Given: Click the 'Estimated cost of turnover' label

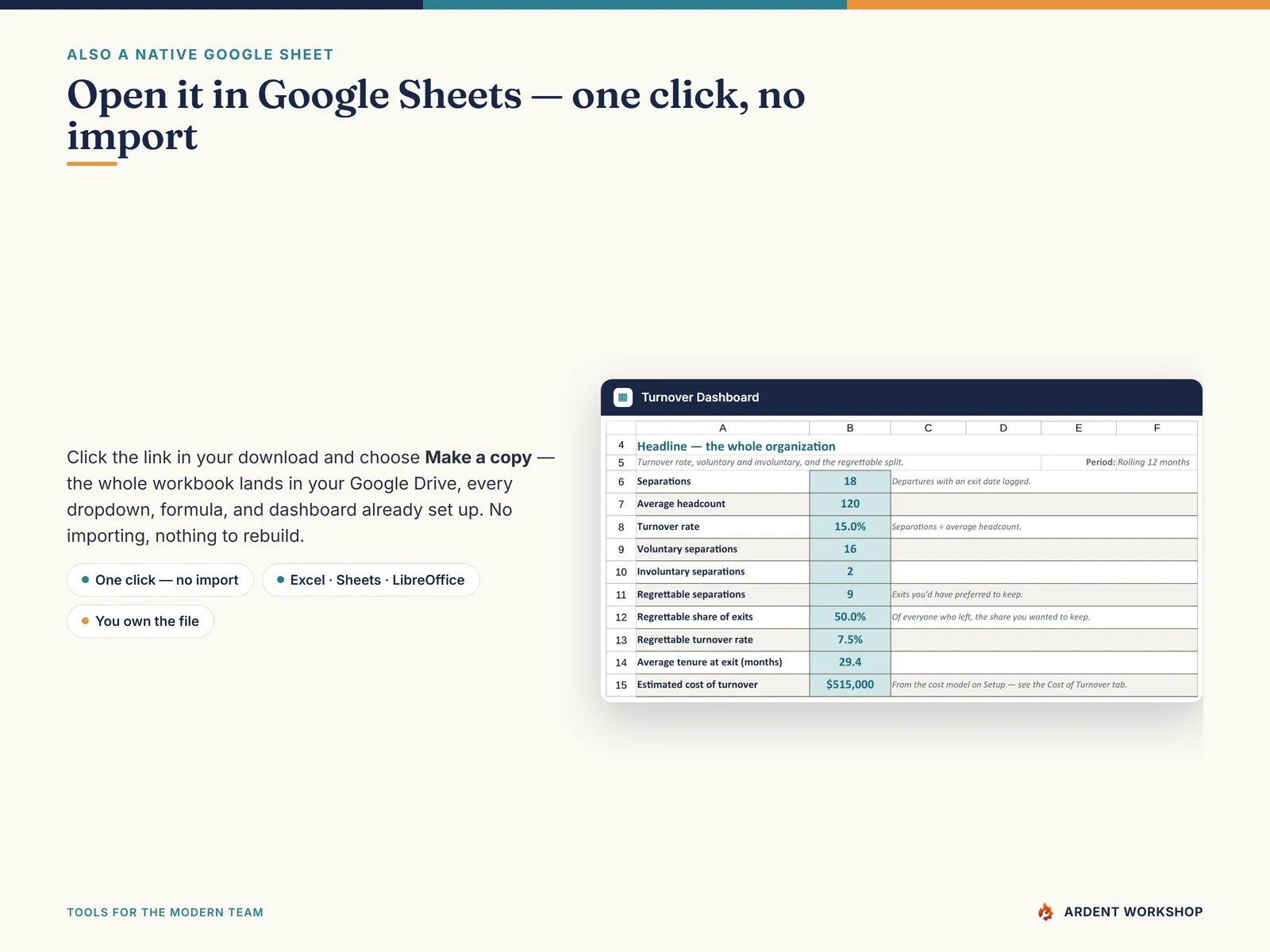Looking at the screenshot, I should (697, 685).
